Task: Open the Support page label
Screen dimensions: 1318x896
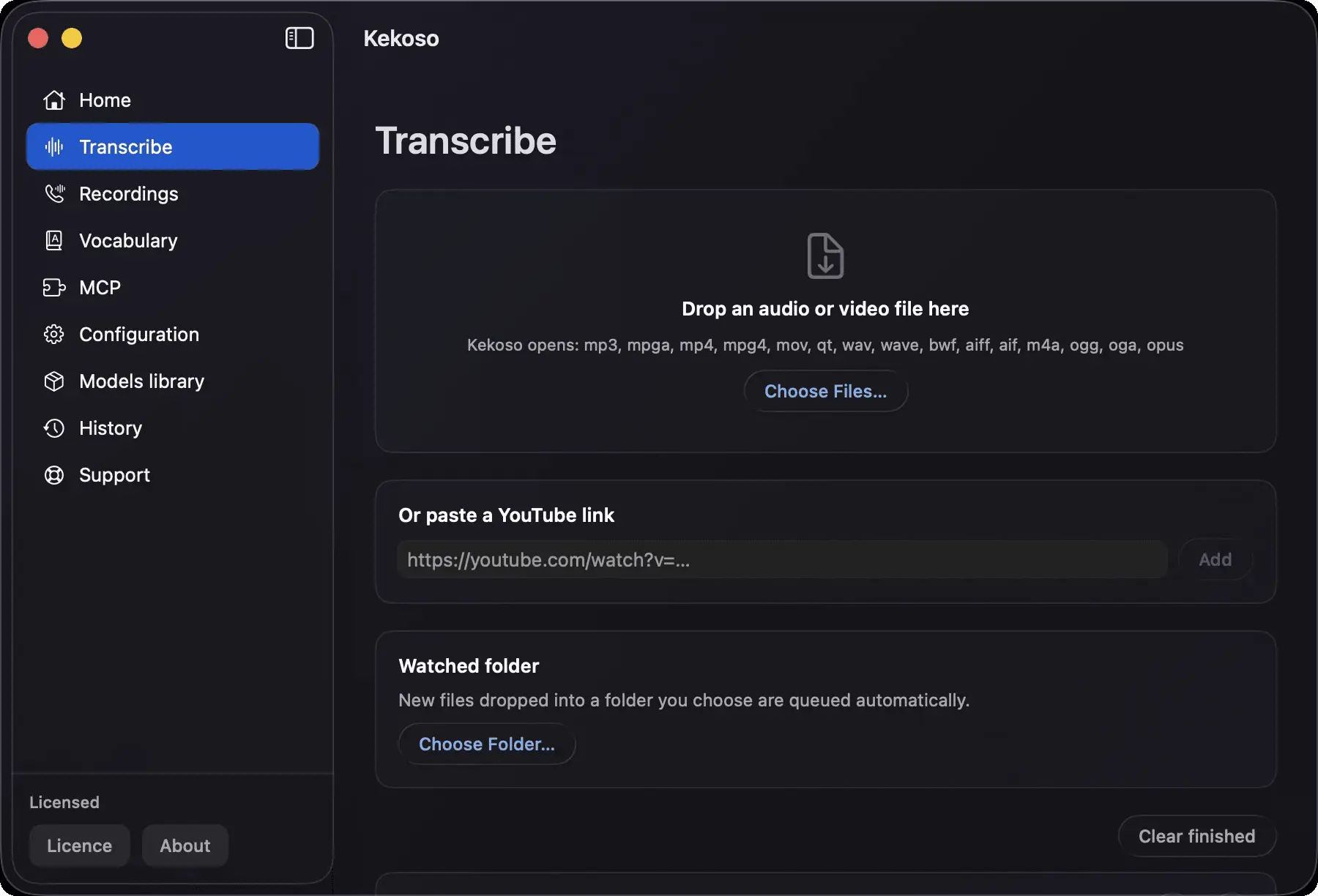Action: point(114,475)
